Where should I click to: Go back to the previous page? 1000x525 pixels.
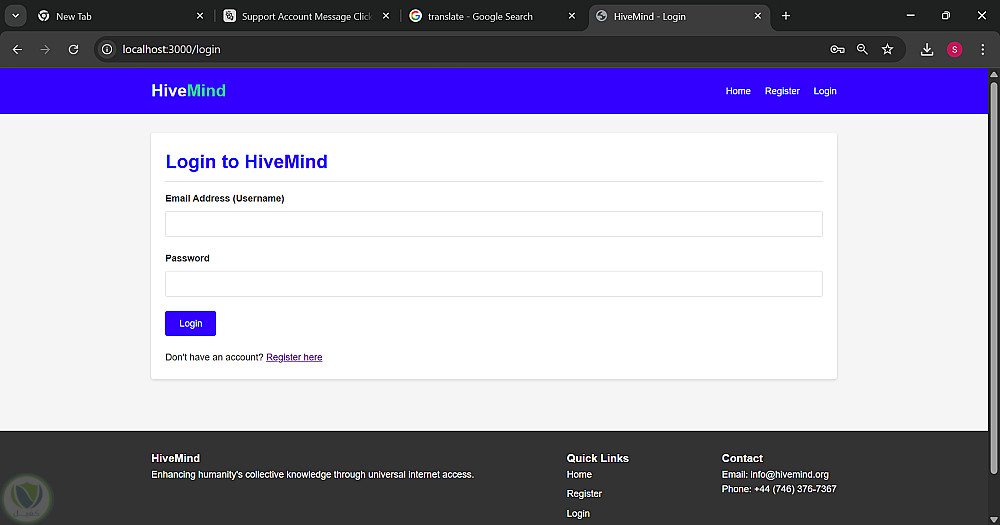(x=17, y=49)
